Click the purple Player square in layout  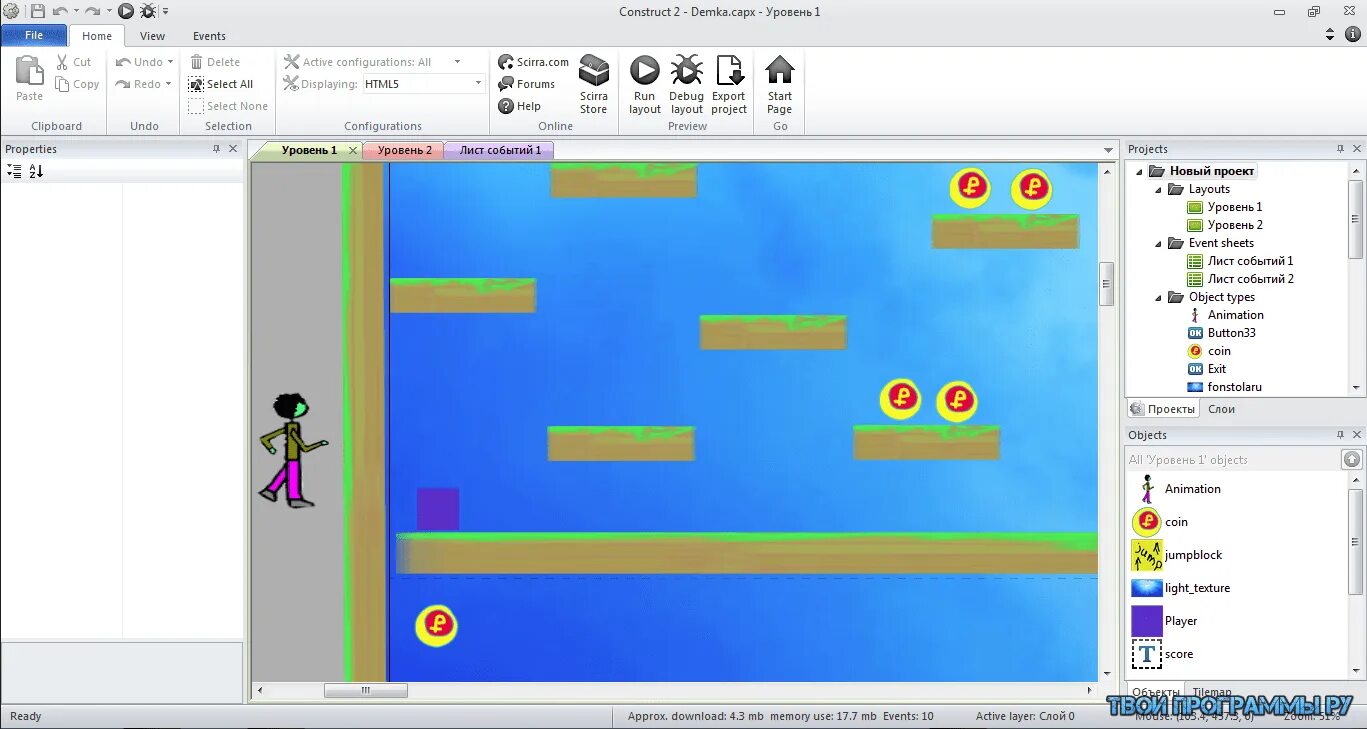438,509
